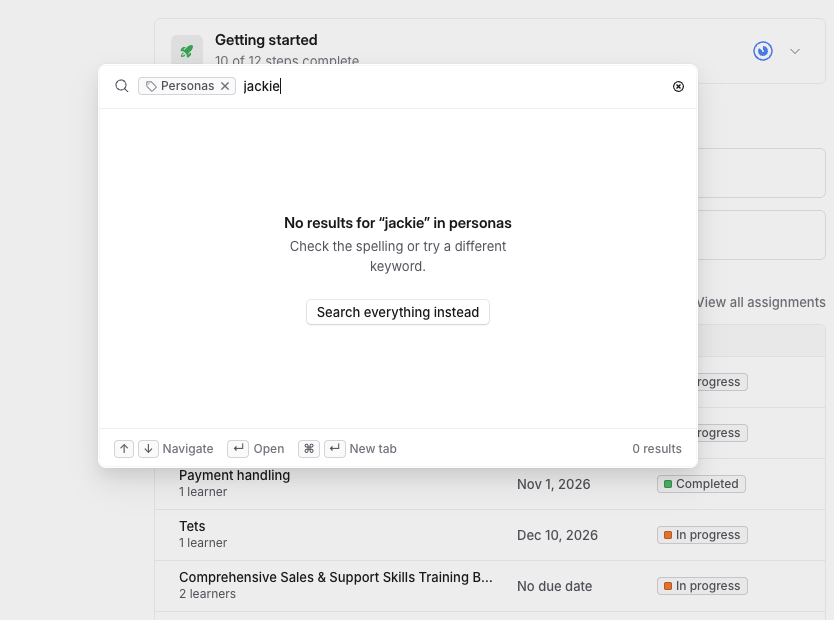This screenshot has width=834, height=620.
Task: Click the In progress badge for Tets
Action: click(x=702, y=535)
